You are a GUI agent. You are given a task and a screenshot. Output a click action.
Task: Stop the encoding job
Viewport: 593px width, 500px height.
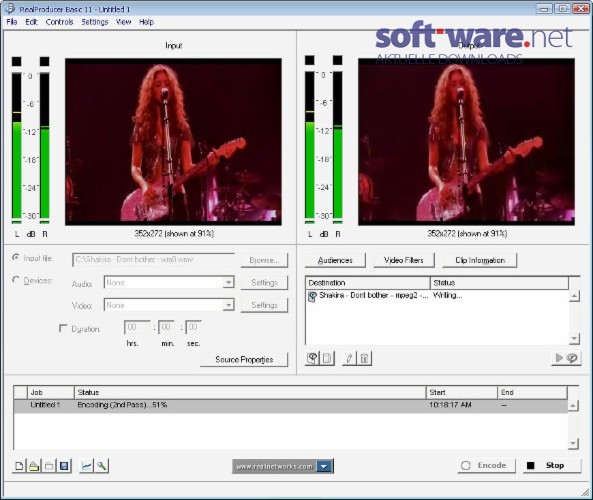(x=552, y=466)
